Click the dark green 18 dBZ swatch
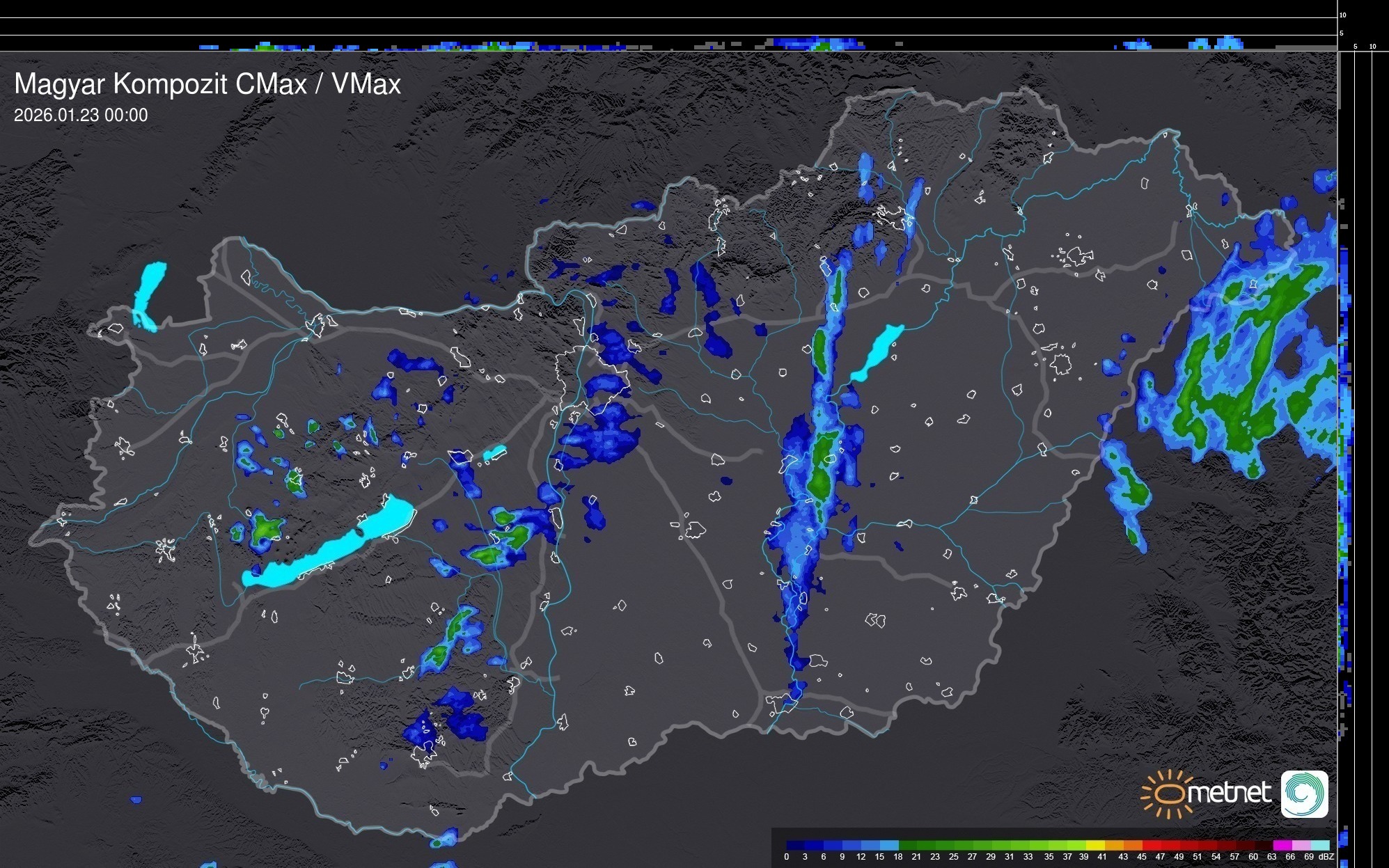 click(907, 845)
